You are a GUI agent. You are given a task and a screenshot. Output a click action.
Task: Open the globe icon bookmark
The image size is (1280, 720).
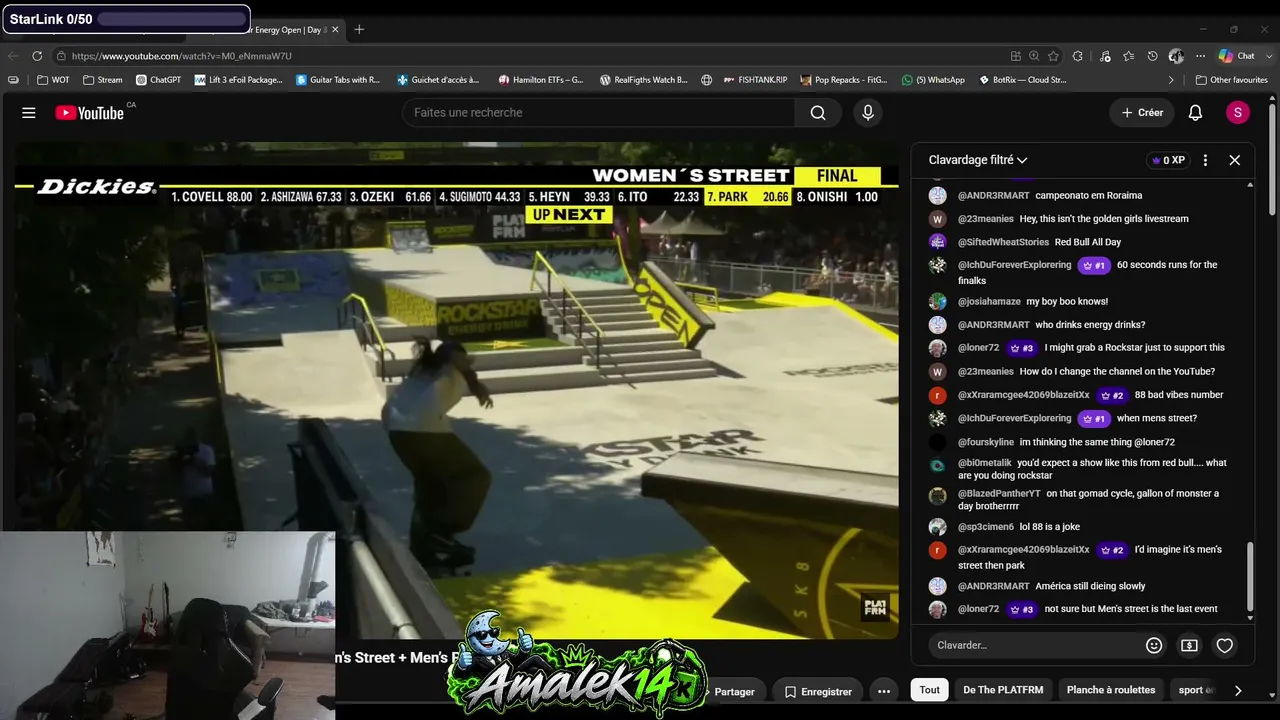pyautogui.click(x=706, y=80)
